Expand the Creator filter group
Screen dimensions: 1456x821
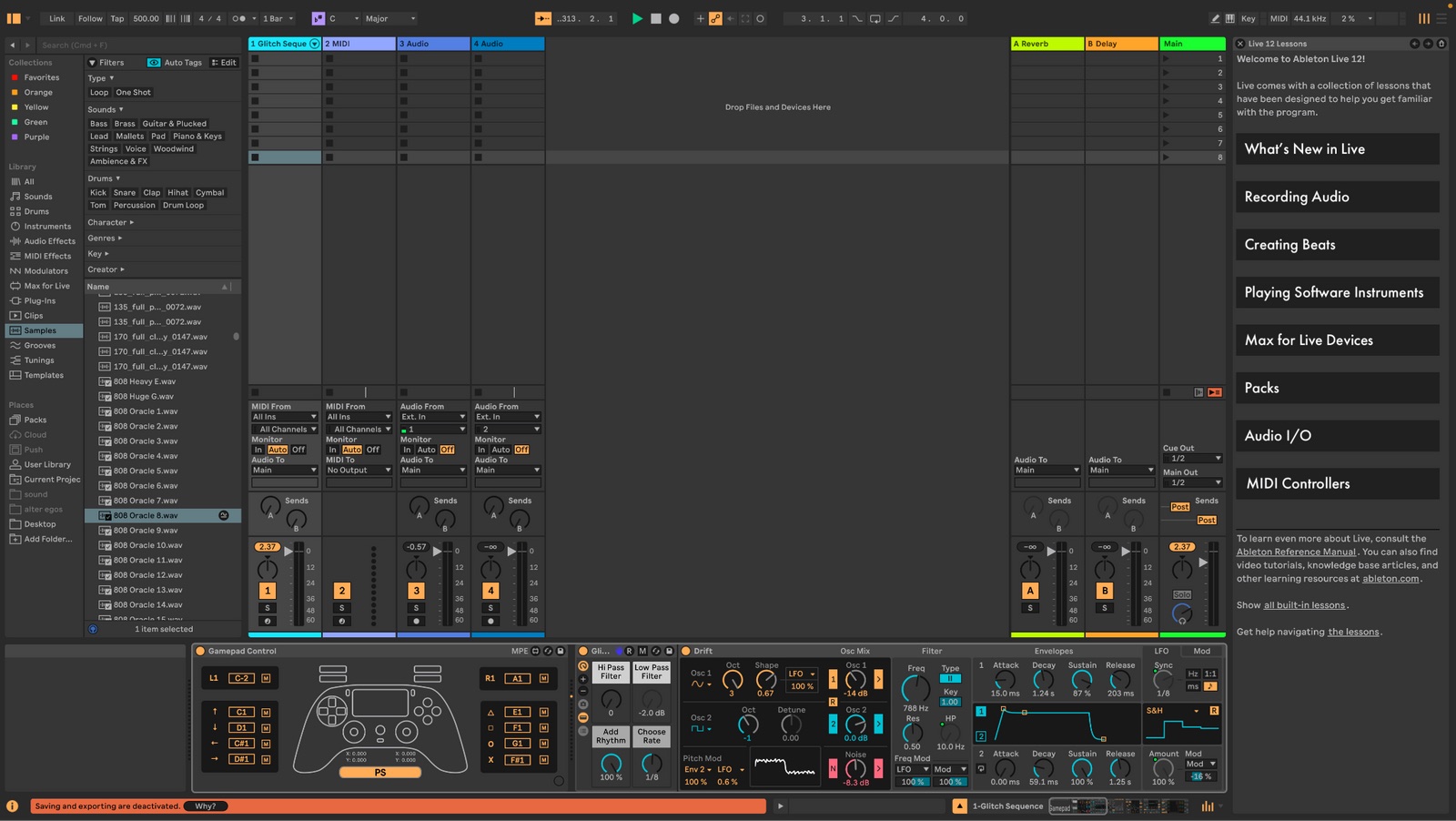pyautogui.click(x=106, y=269)
